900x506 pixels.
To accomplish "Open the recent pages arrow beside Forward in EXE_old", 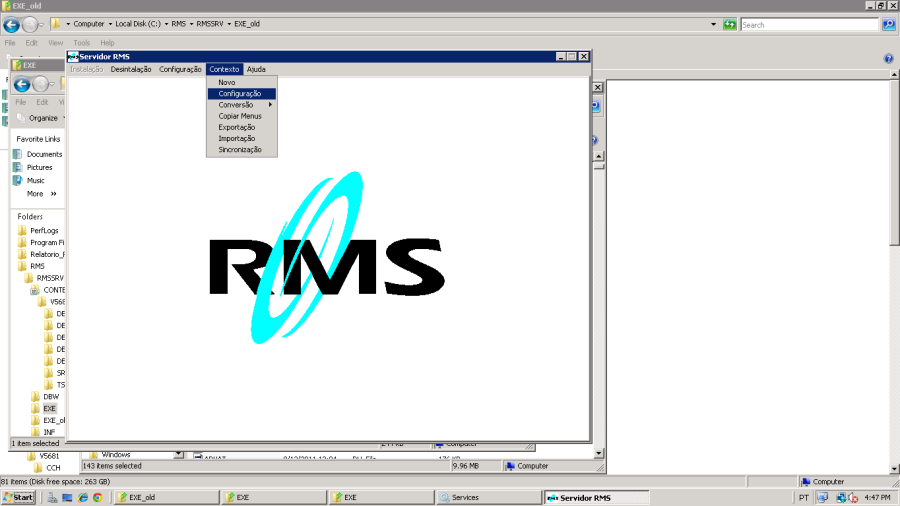I will point(41,25).
